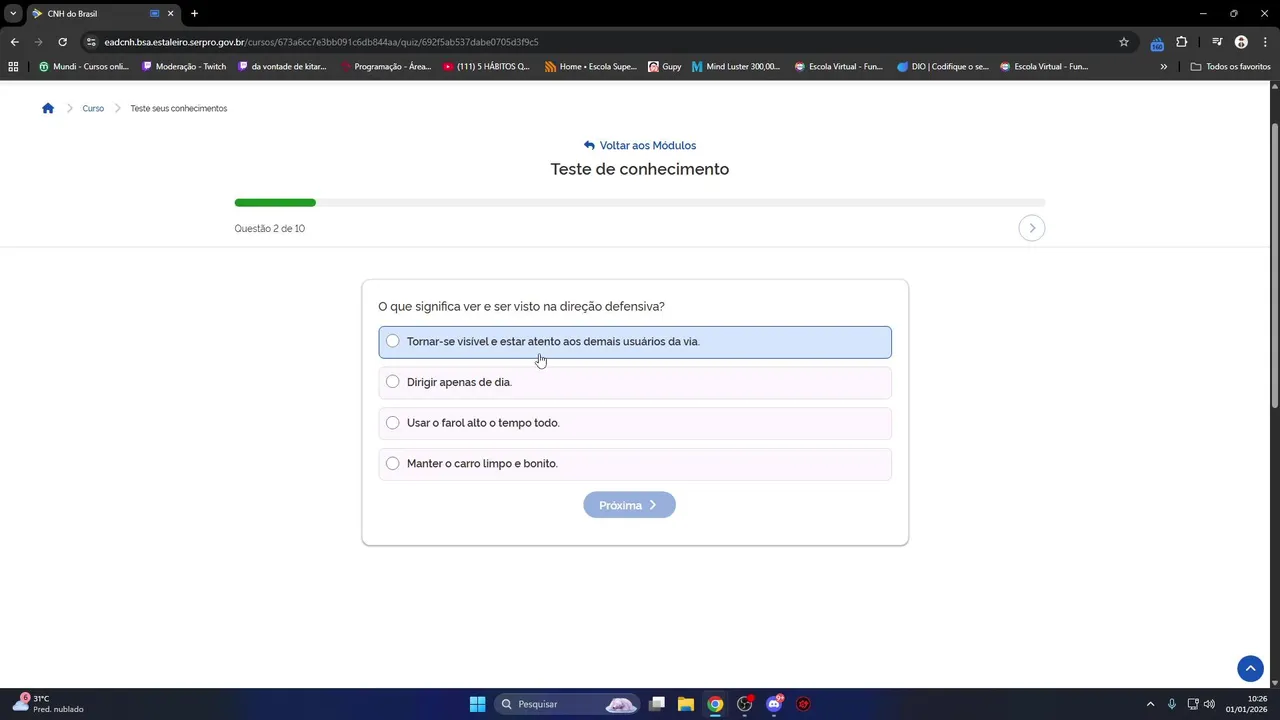Click the 'Curso' breadcrumb link
1280x720 pixels.
[x=93, y=108]
